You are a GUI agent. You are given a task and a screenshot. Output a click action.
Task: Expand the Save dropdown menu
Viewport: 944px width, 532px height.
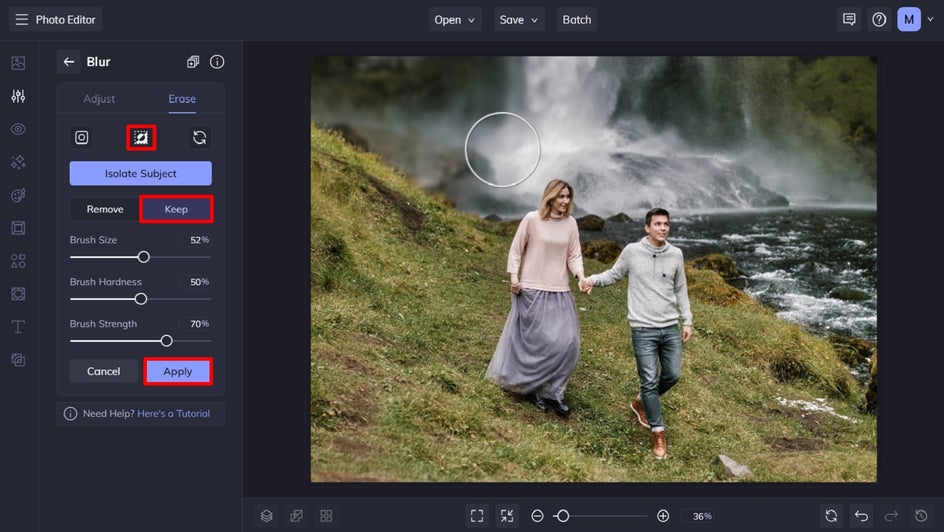click(520, 19)
